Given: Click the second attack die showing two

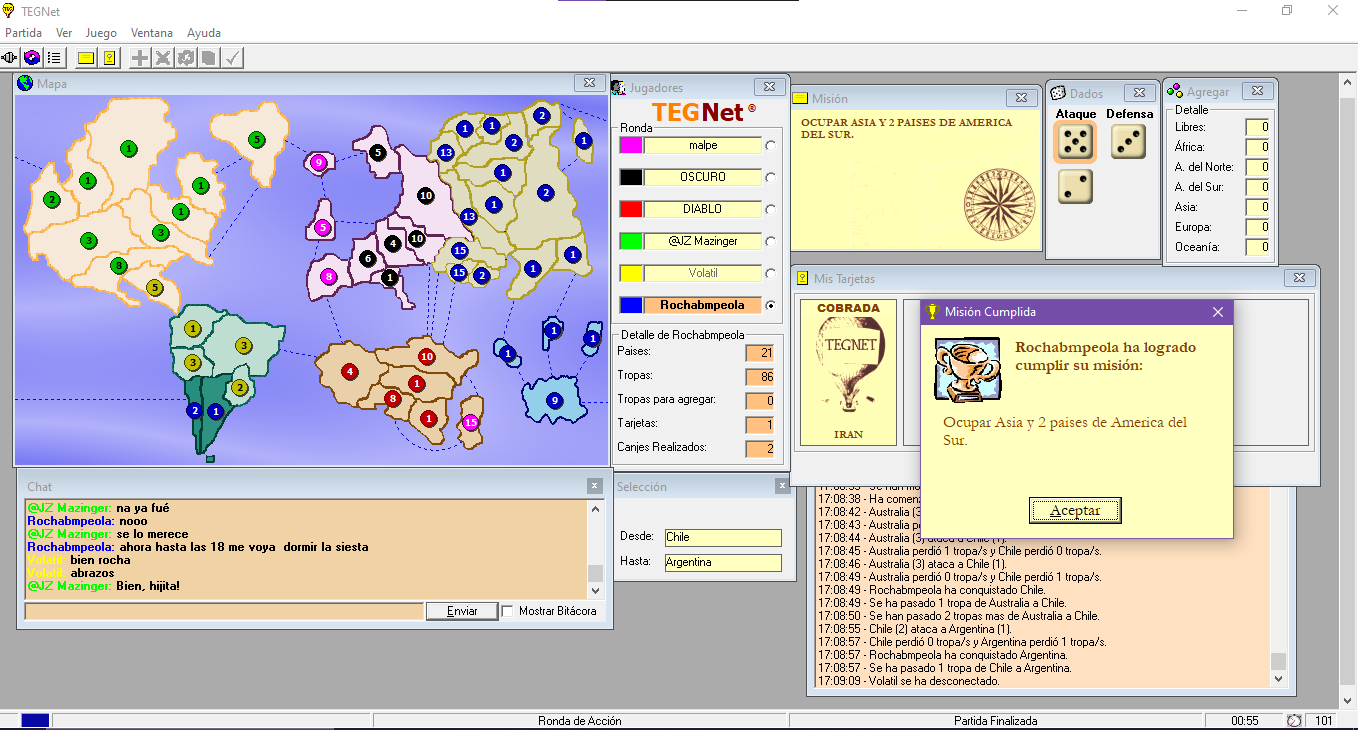Looking at the screenshot, I should (1075, 186).
